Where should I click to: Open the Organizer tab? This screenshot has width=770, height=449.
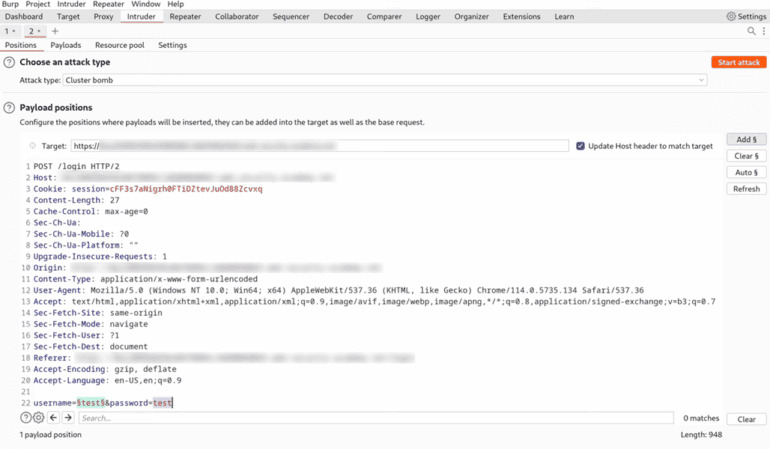click(471, 16)
